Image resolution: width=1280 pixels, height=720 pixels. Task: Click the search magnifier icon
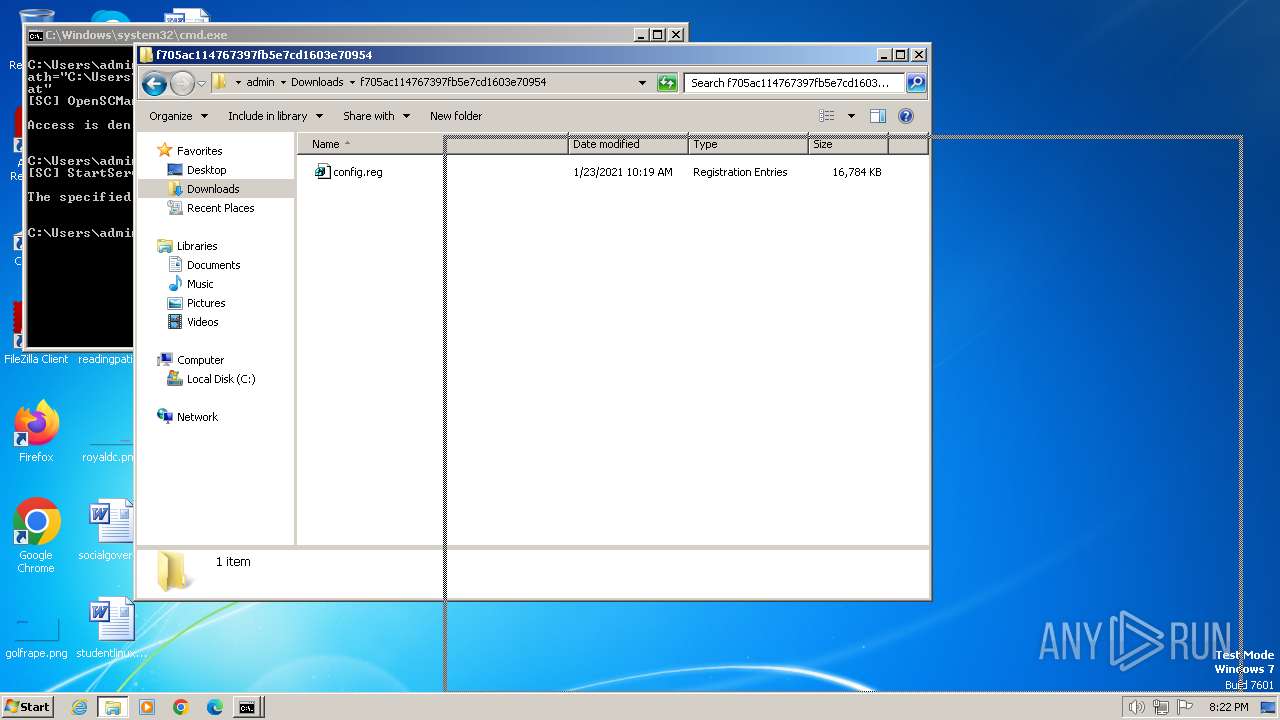pos(915,83)
